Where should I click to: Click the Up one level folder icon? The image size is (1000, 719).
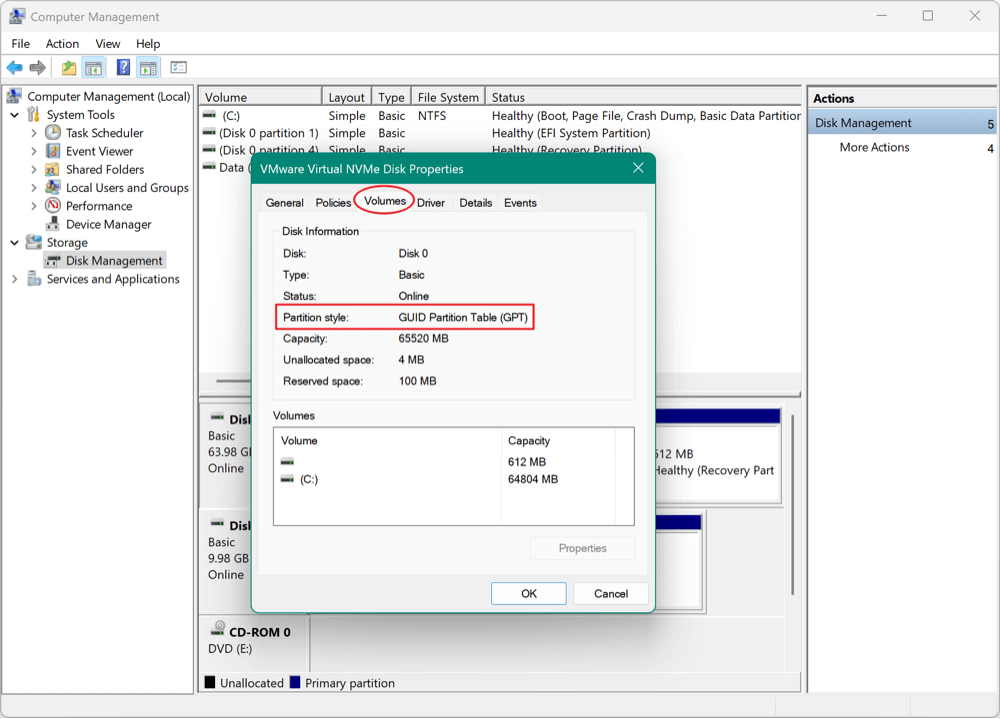(x=68, y=68)
